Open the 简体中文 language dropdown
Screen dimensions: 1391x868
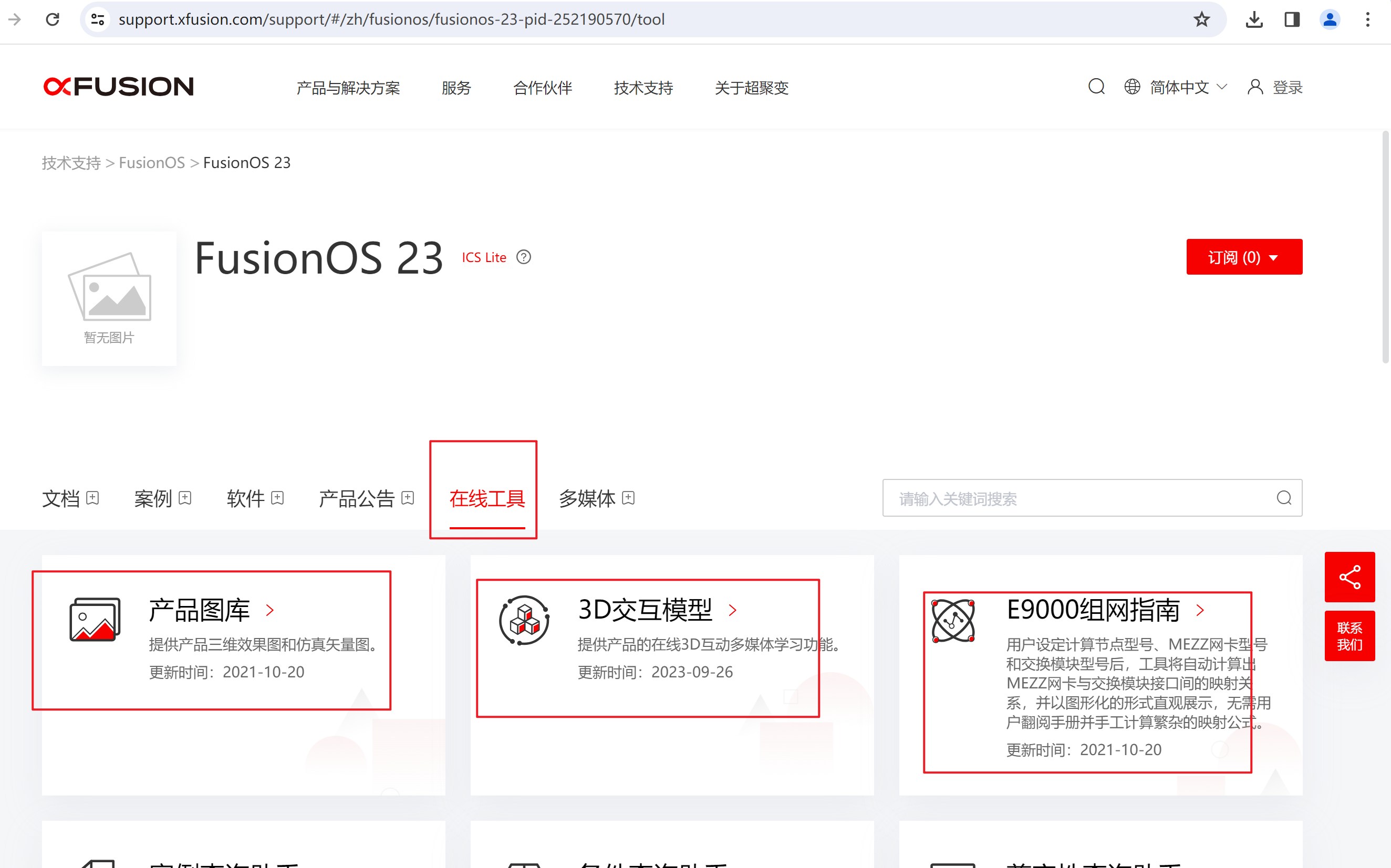1188,87
